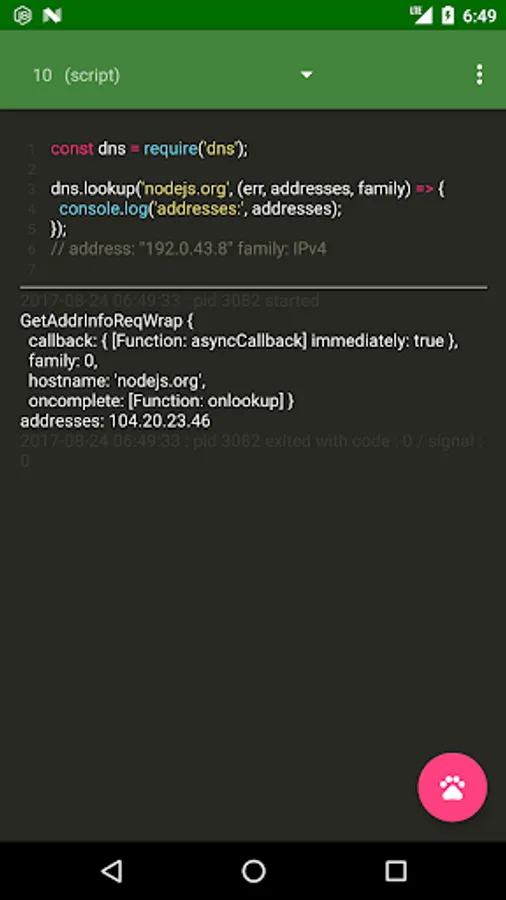Tap the 'addresses: 104.20.23.46' output line
This screenshot has width=506, height=900.
click(115, 421)
